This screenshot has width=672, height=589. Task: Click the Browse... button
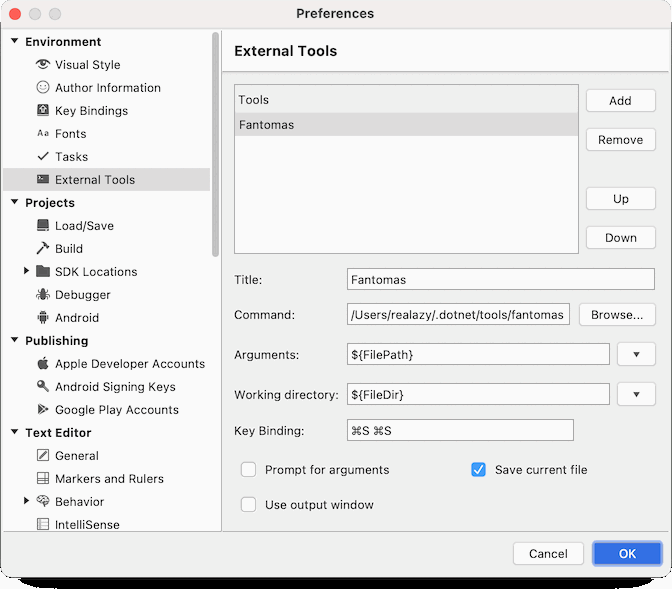tap(617, 315)
